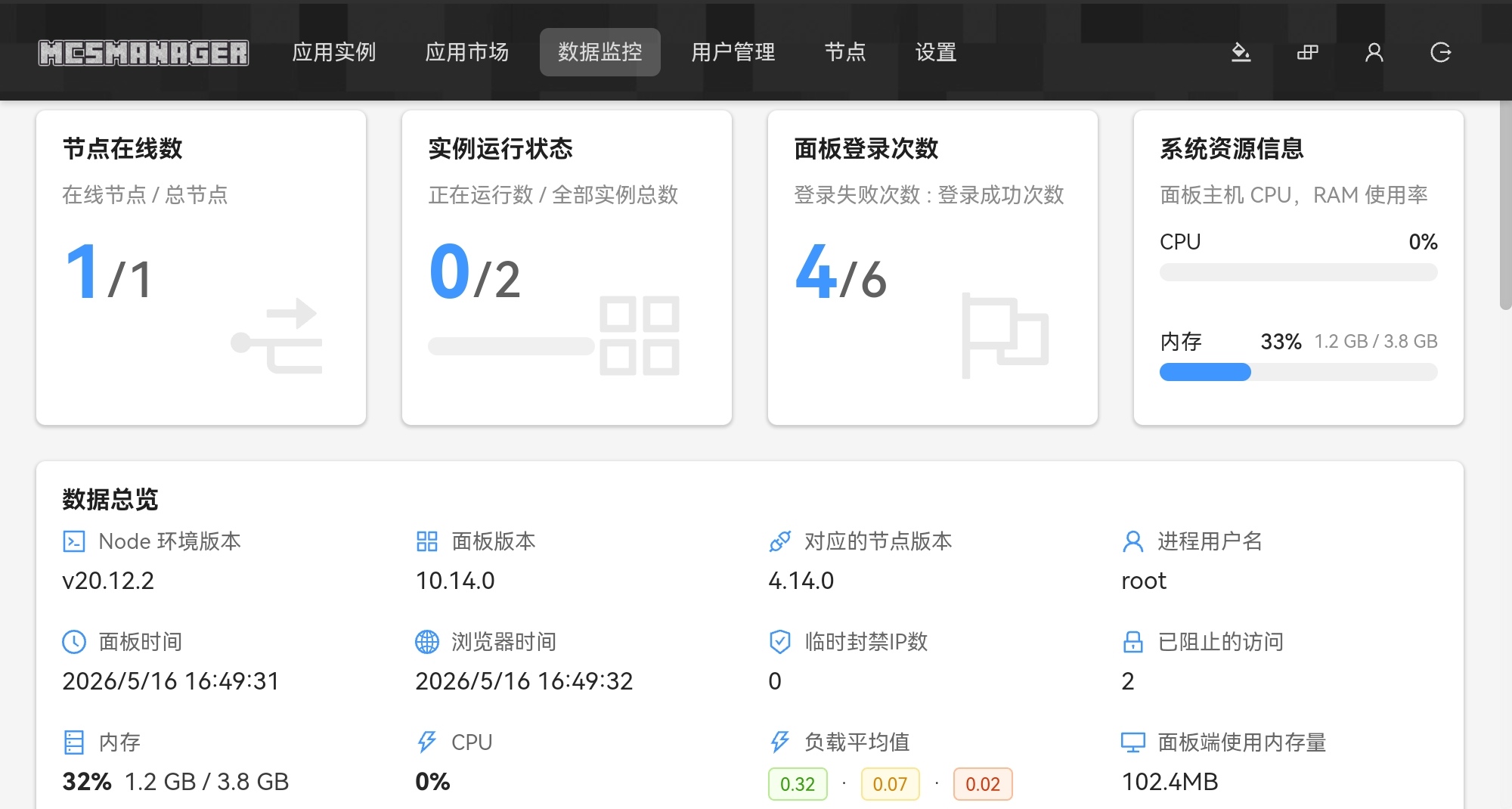Click the 内存 list icon in overview

tap(74, 742)
